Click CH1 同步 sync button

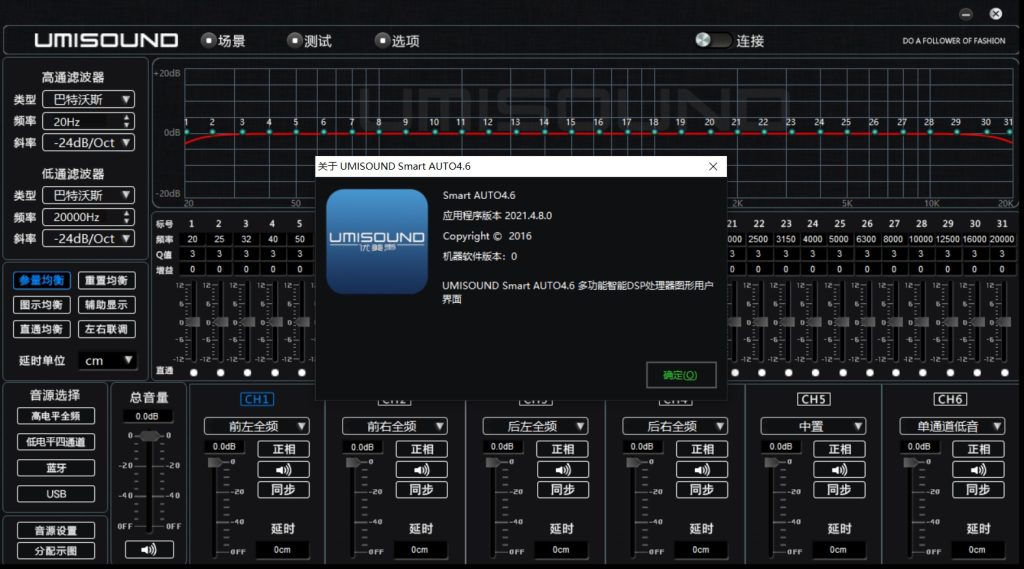283,490
